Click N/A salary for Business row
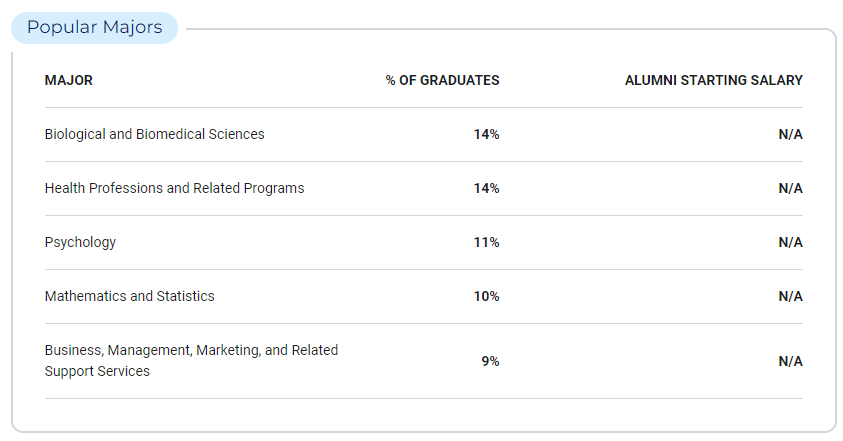This screenshot has height=441, width=843. 790,361
